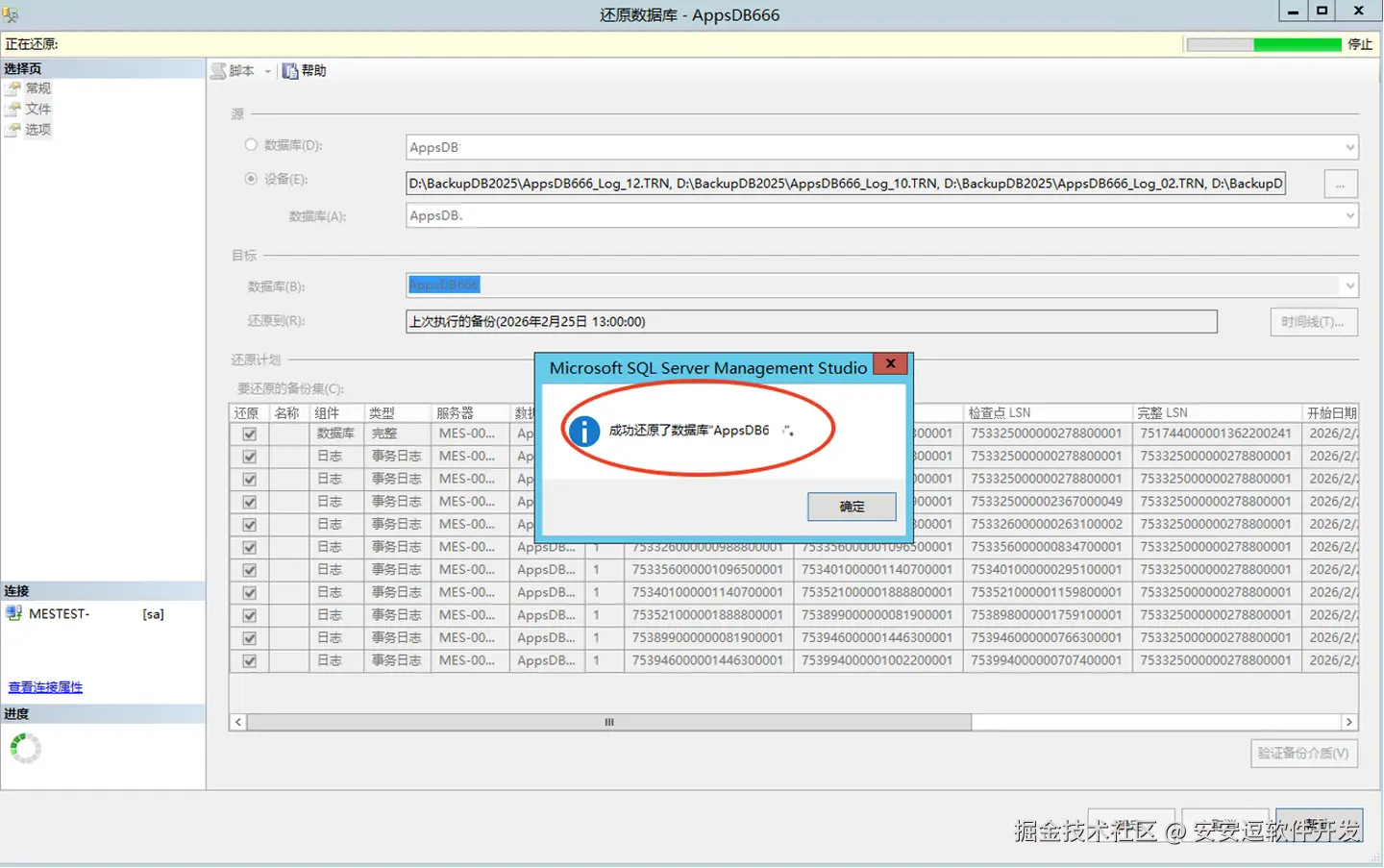
Task: Click the 验证备份介质(V) button
Action: [x=1303, y=754]
